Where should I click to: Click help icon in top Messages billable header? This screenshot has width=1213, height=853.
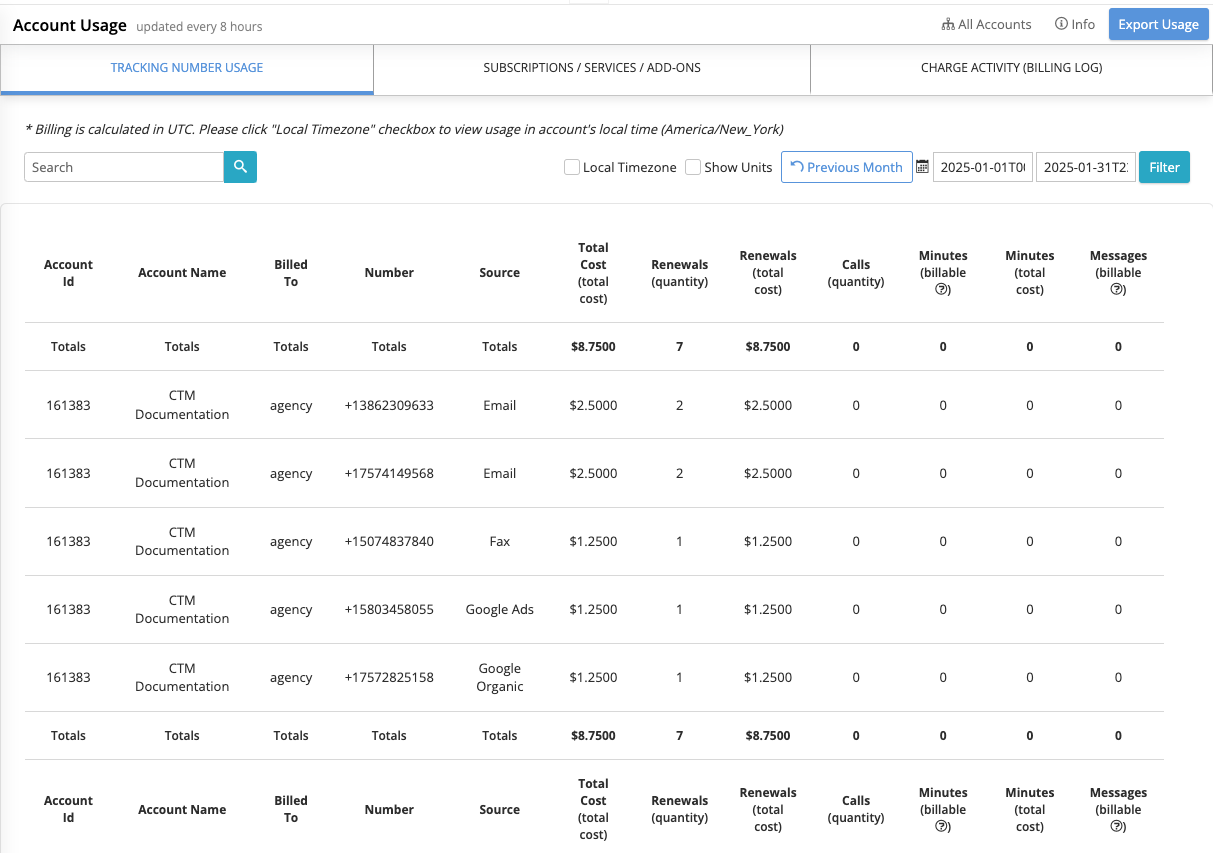pos(1118,290)
